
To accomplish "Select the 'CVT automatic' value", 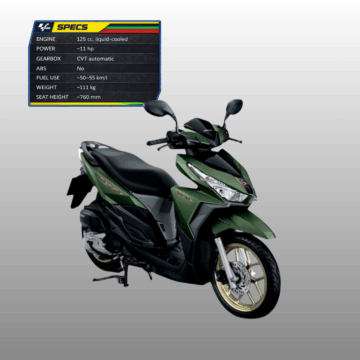I will [95, 59].
